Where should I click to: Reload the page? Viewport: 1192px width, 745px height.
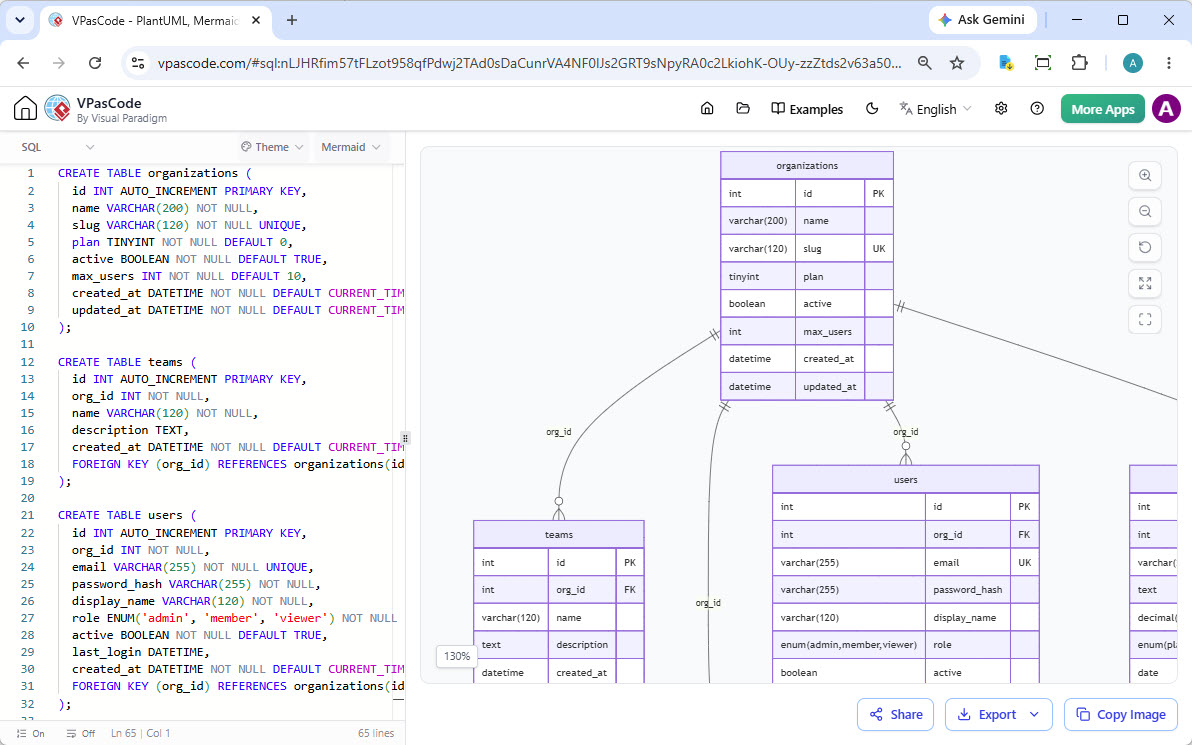coord(95,63)
